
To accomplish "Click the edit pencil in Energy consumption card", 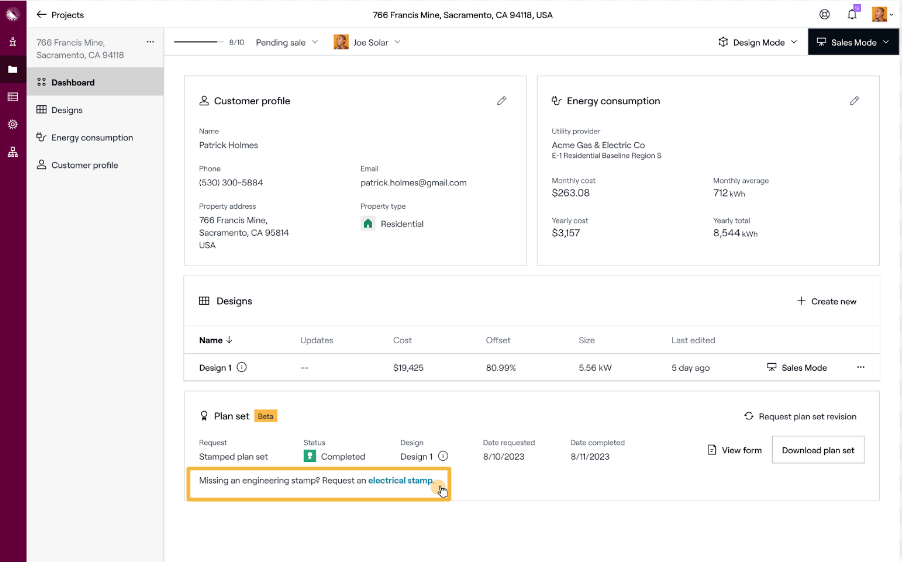I will 855,101.
